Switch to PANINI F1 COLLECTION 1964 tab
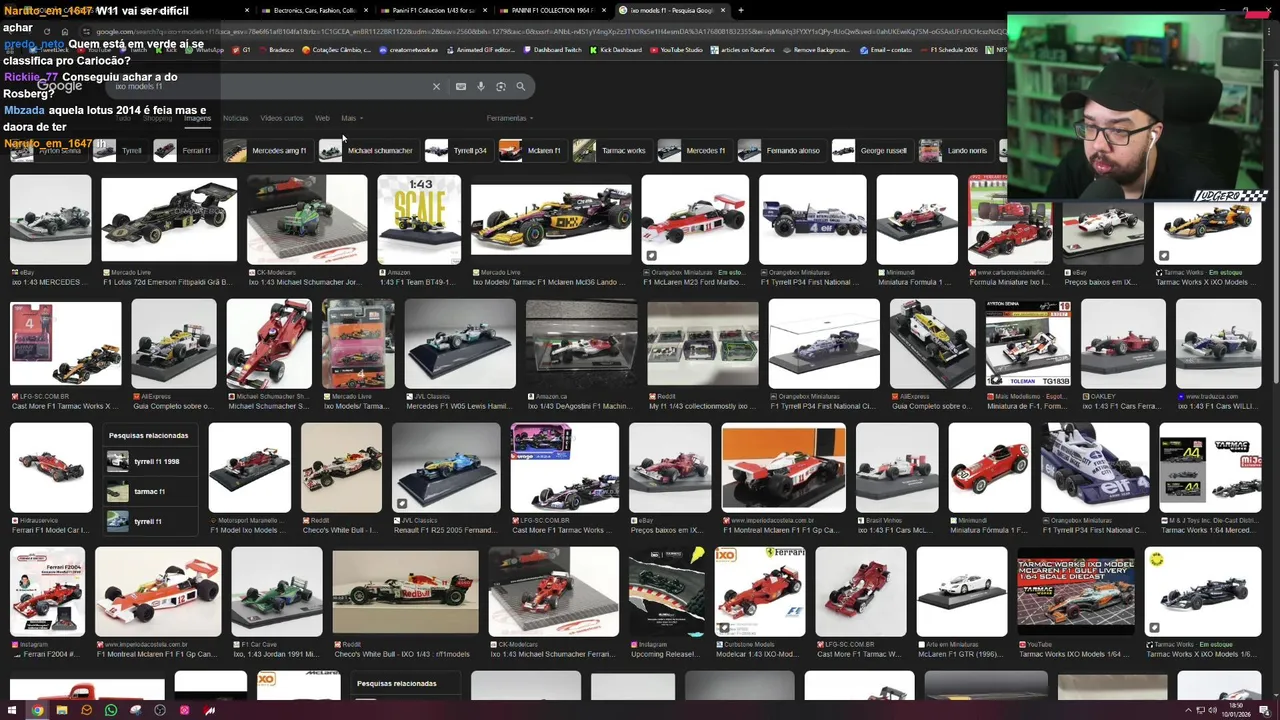 [x=552, y=10]
